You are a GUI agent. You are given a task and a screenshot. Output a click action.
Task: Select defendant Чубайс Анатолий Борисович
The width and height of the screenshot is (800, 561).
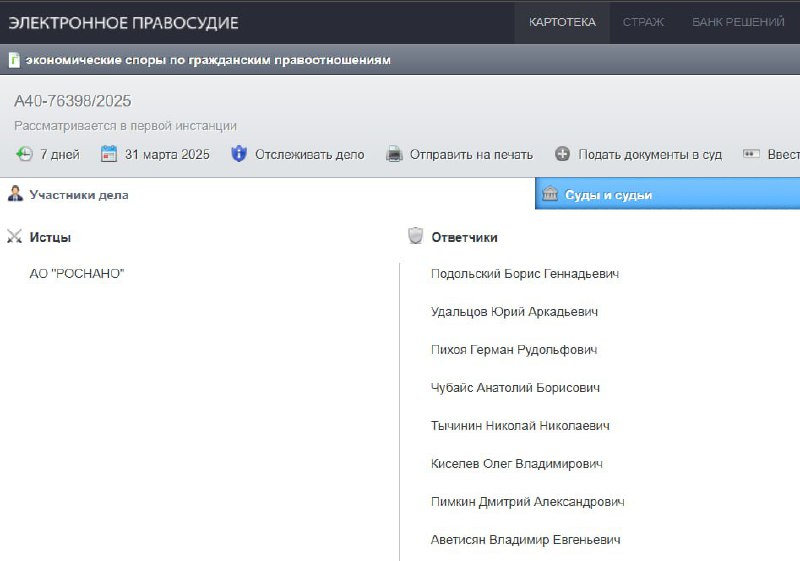click(515, 388)
